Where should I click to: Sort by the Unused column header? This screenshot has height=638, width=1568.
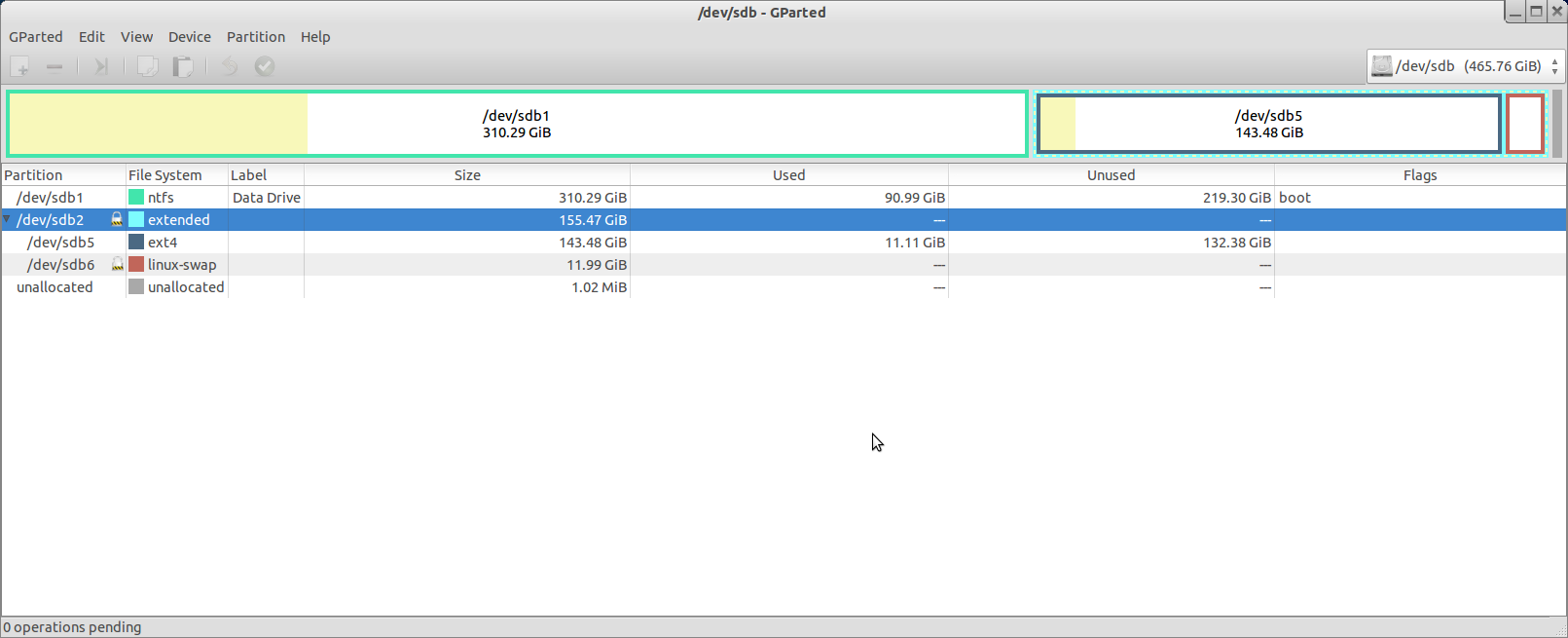[x=1111, y=175]
